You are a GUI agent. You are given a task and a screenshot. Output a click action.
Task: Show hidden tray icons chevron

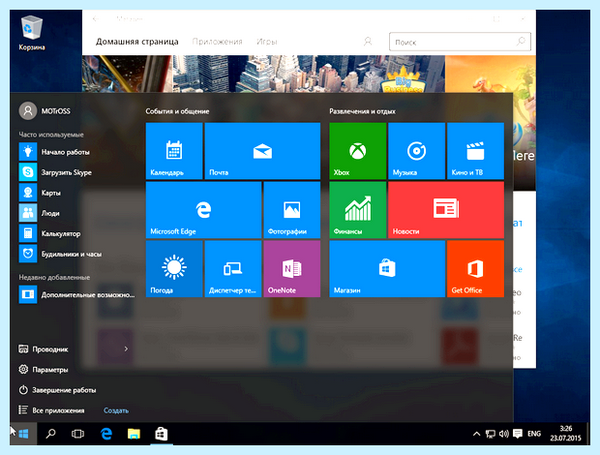pyautogui.click(x=476, y=434)
